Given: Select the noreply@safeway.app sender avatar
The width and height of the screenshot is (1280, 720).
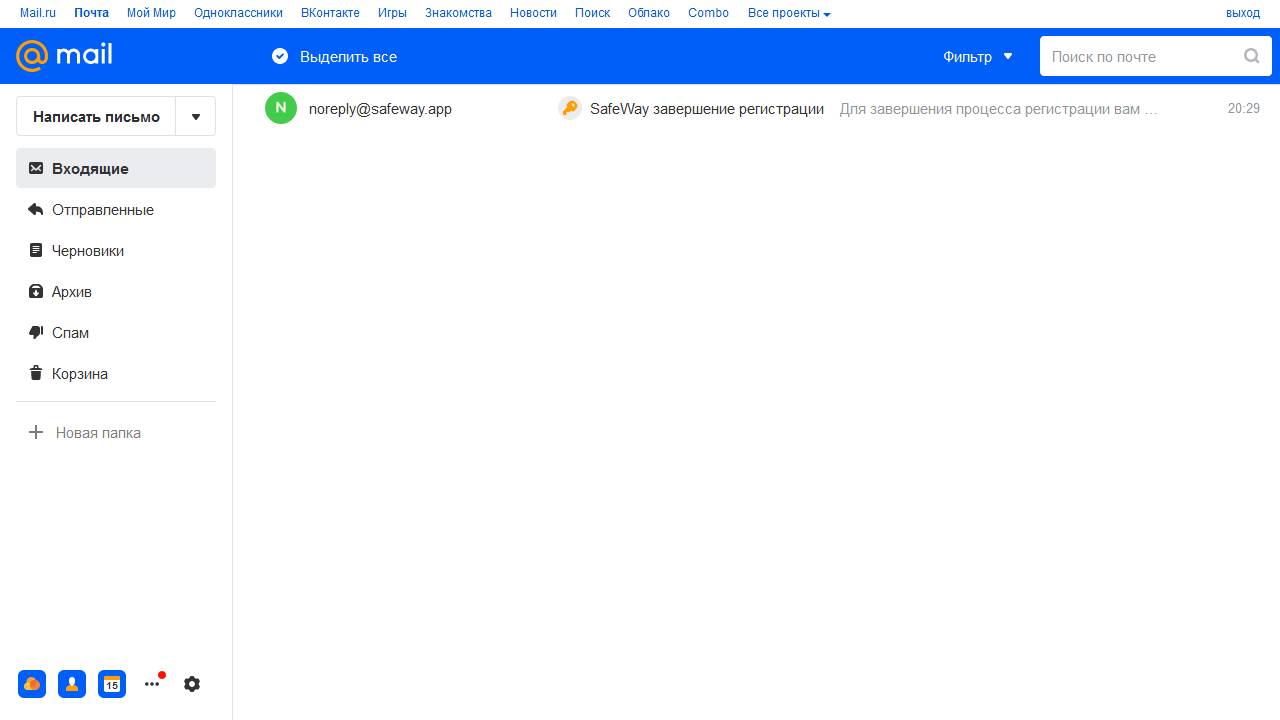Looking at the screenshot, I should (x=281, y=108).
